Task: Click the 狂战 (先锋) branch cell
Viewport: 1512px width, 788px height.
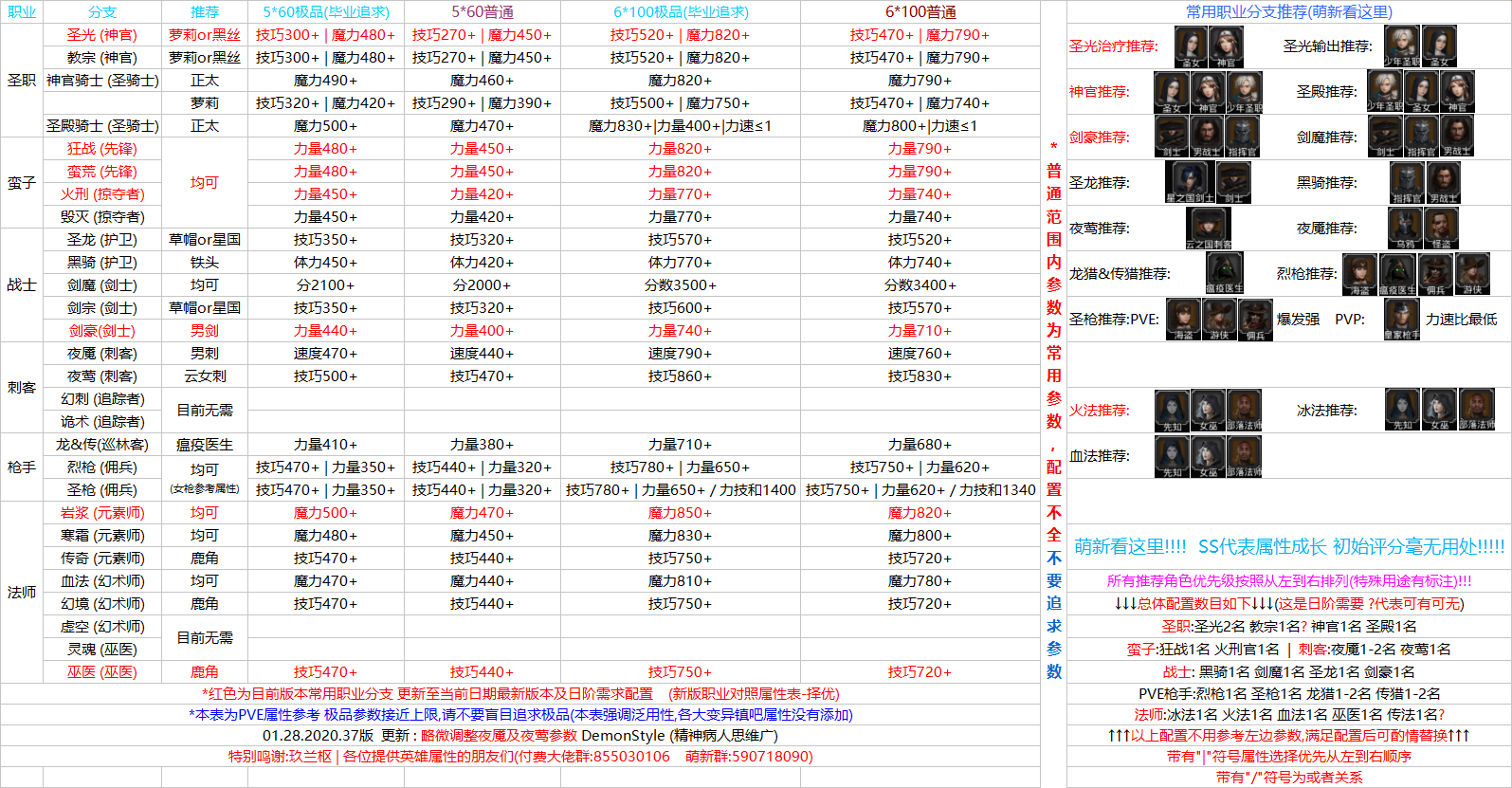Action: click(102, 149)
